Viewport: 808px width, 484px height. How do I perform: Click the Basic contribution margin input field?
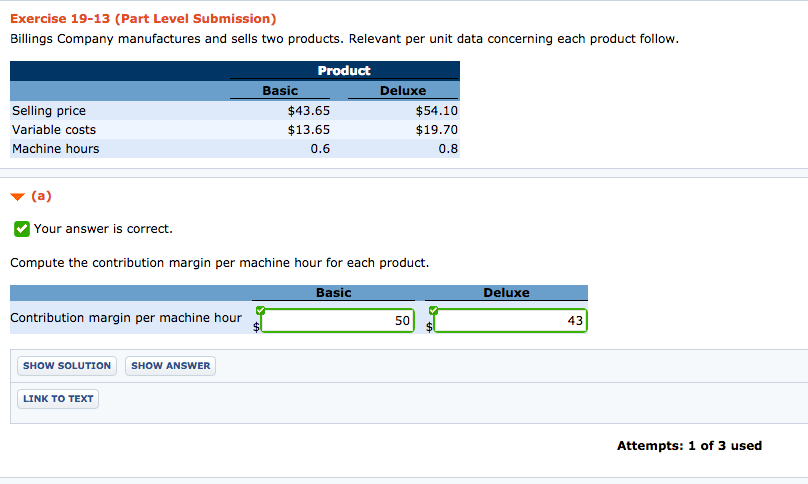coord(339,321)
